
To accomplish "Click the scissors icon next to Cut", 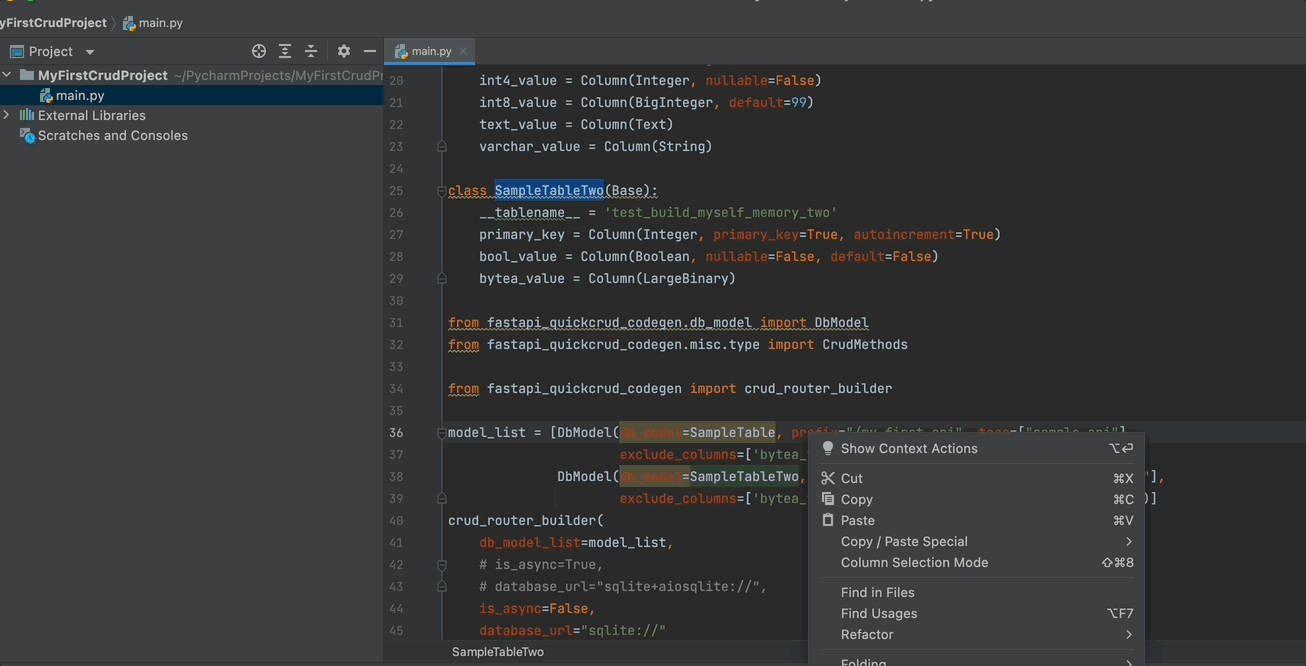I will 827,478.
